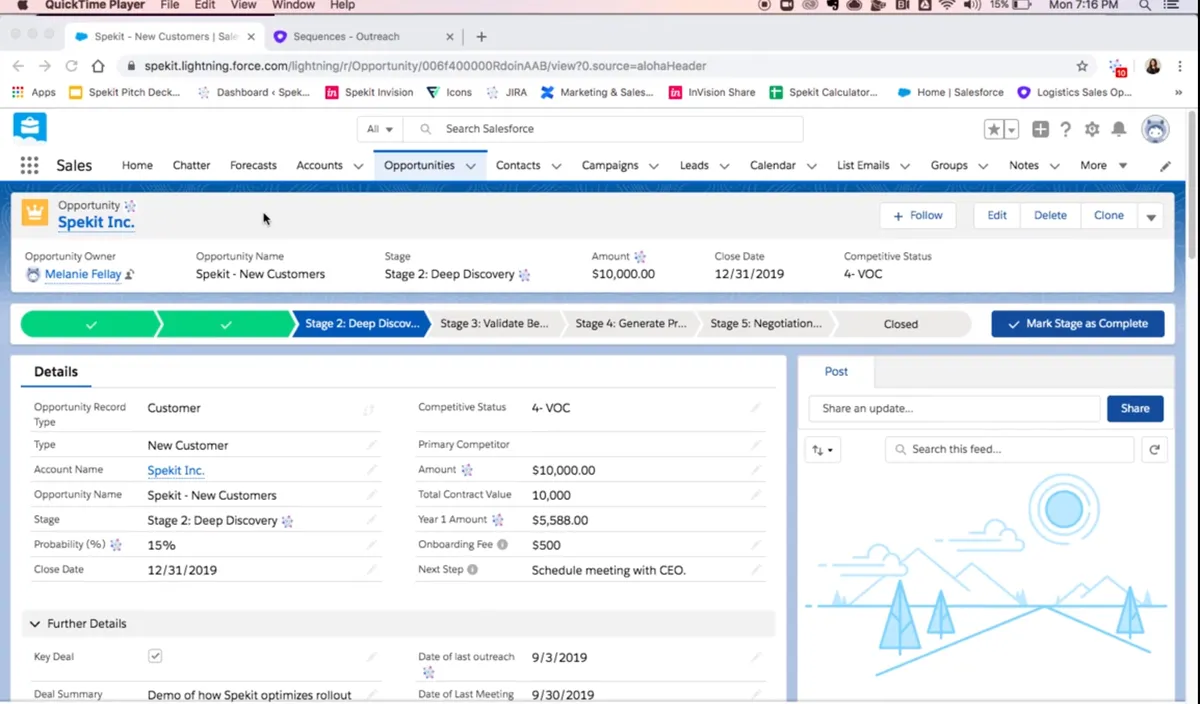Click the Spekit icon next to Amount header
This screenshot has width=1200, height=704.
pyautogui.click(x=640, y=257)
